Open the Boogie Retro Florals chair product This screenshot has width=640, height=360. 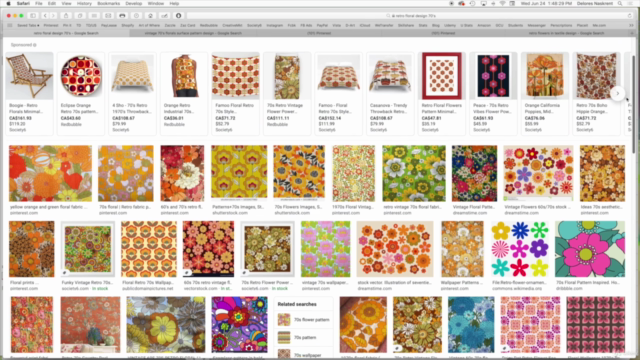coord(29,93)
